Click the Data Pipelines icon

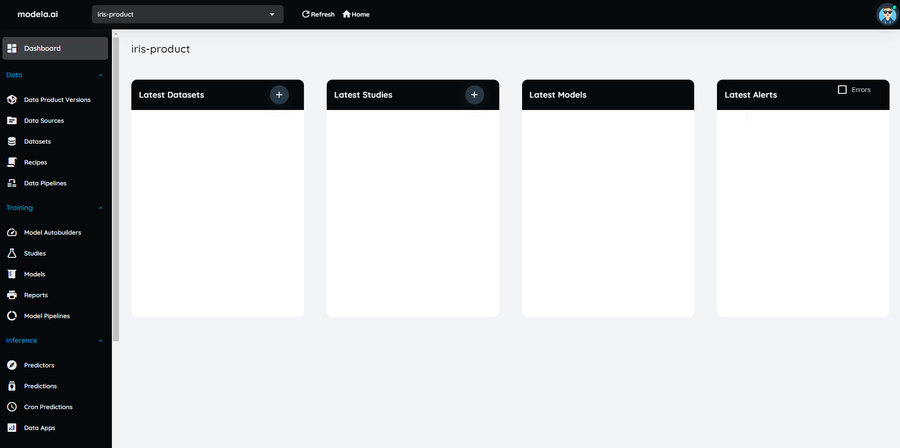click(x=12, y=184)
